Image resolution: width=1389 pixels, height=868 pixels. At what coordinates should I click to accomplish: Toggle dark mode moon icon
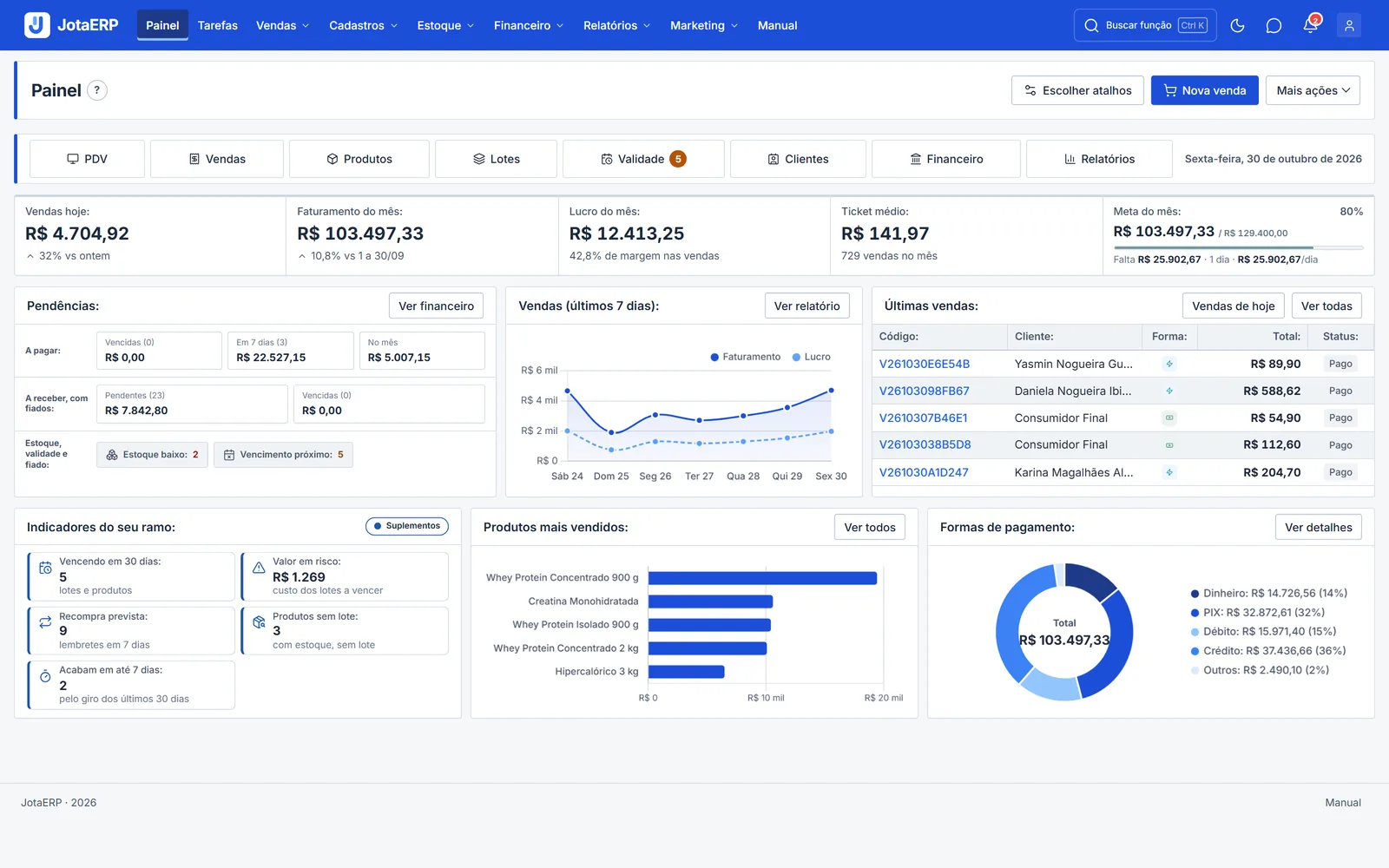(x=1237, y=26)
